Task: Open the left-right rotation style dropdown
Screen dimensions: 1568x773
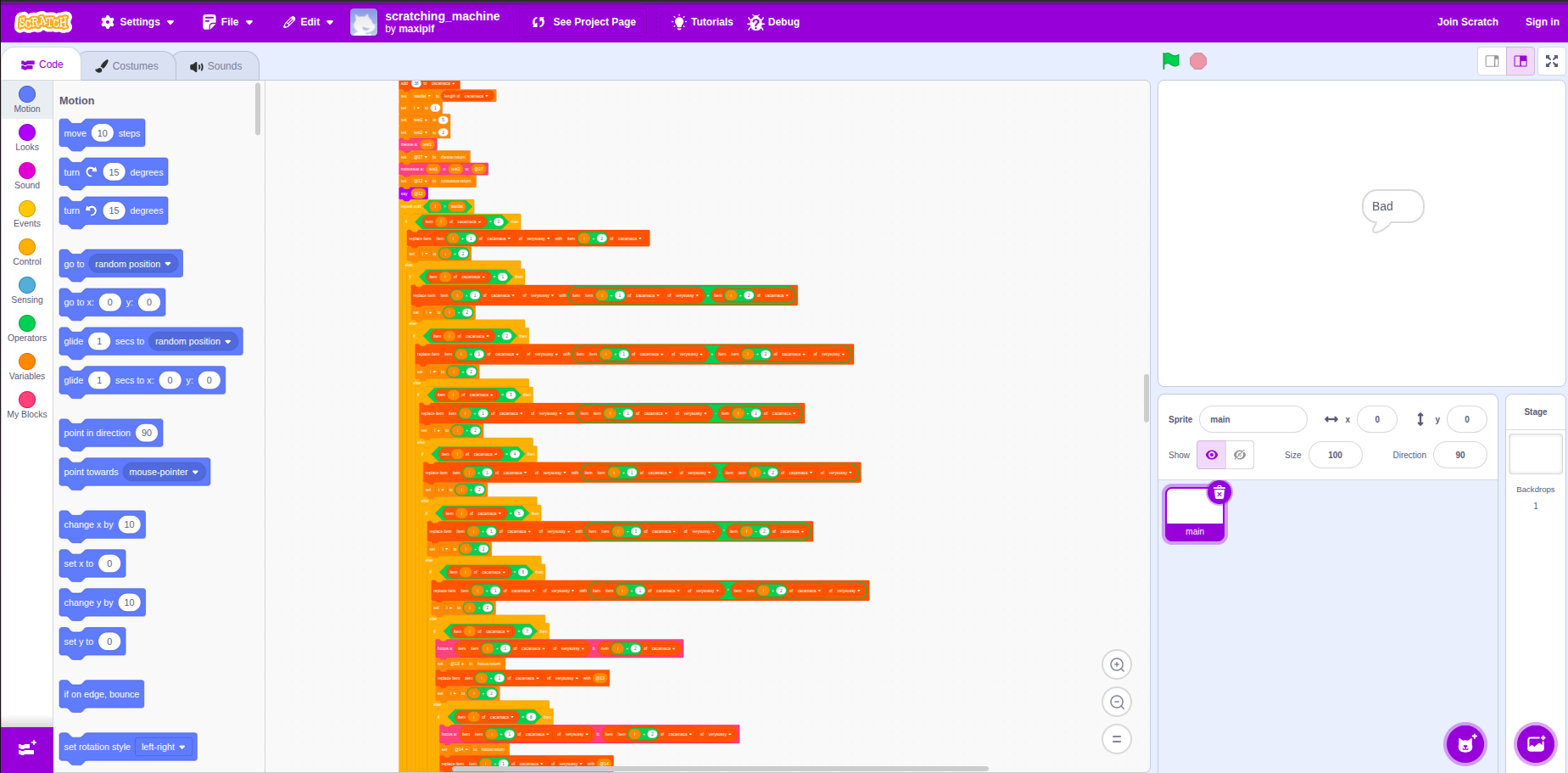Action: pos(164,748)
